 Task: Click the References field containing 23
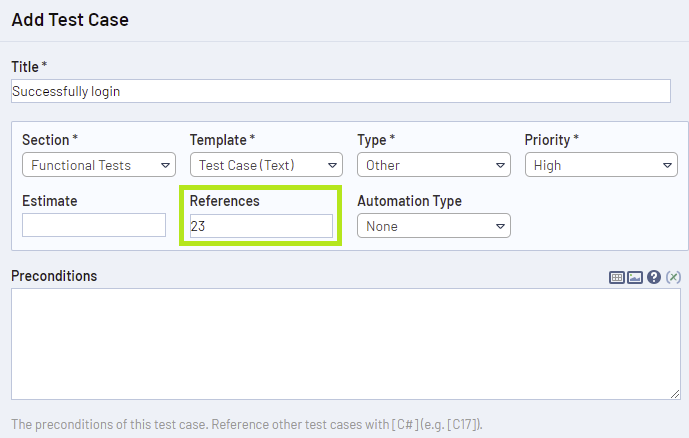[261, 226]
